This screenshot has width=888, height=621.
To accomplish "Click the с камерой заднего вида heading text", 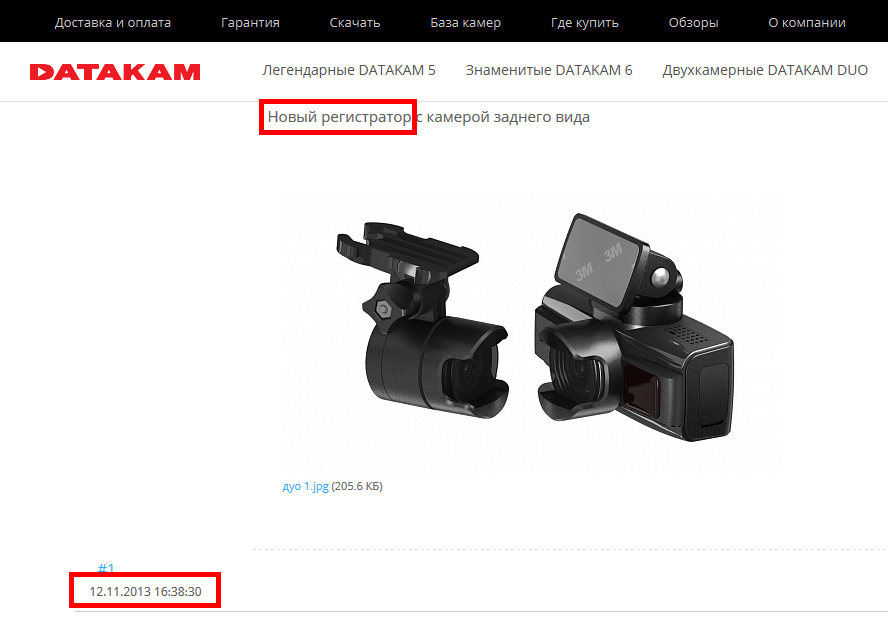I will [503, 117].
